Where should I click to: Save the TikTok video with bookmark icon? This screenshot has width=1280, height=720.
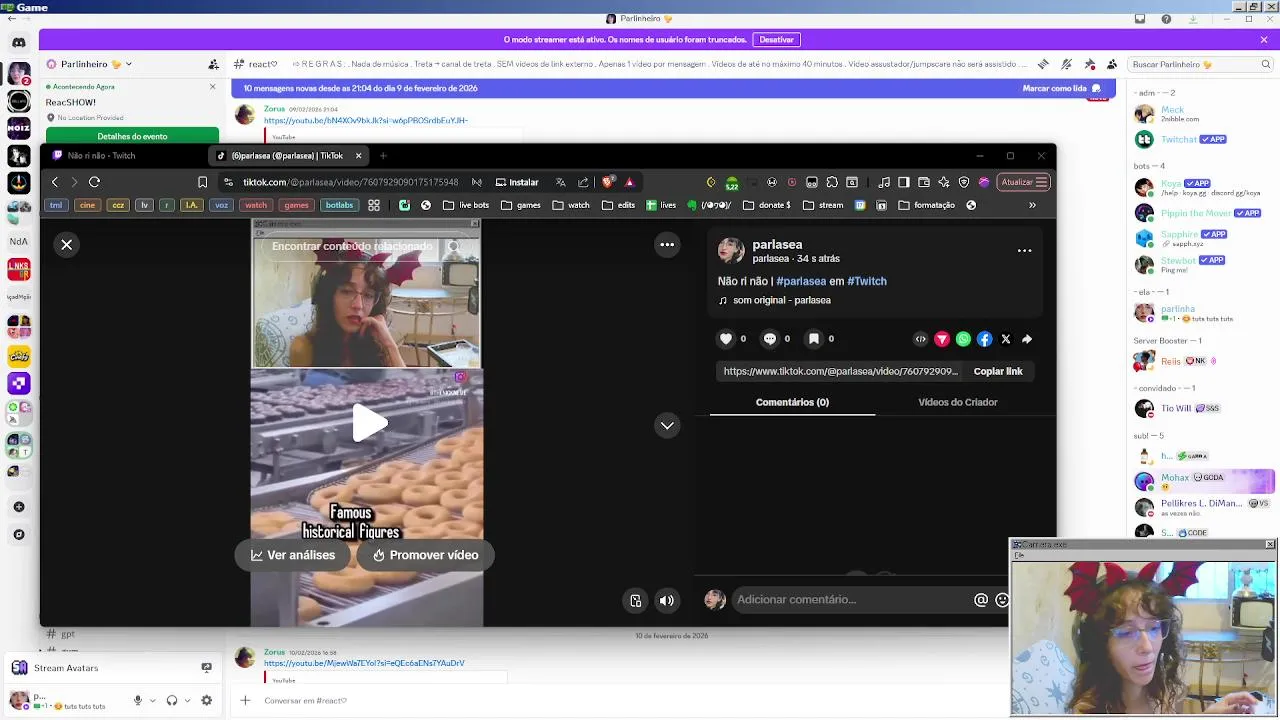pos(814,339)
